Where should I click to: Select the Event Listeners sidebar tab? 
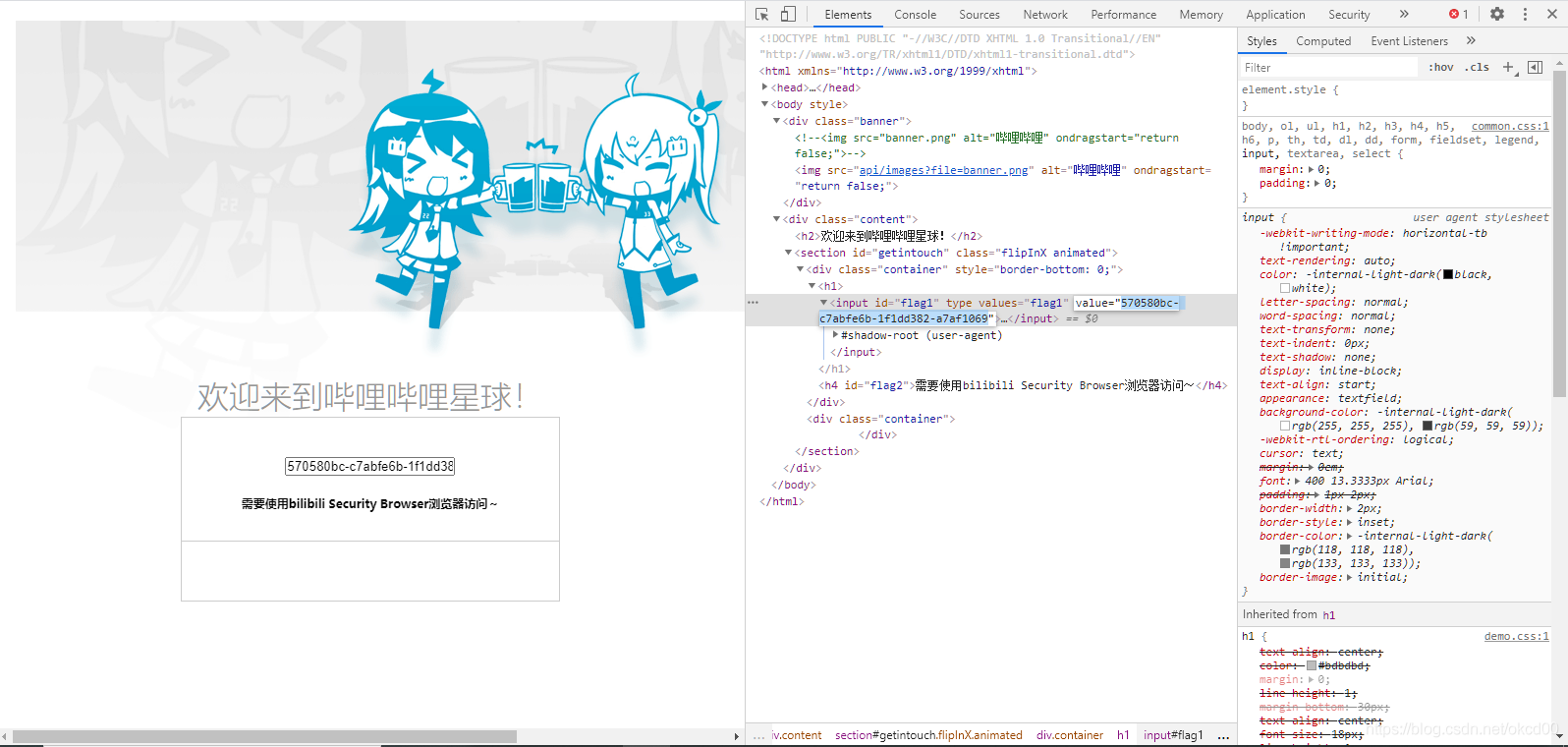pos(1409,41)
